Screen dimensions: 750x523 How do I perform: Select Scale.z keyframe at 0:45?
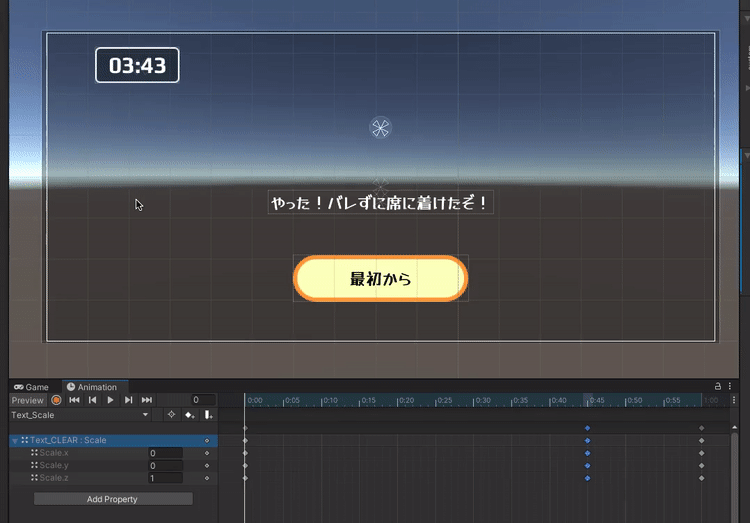(x=587, y=478)
